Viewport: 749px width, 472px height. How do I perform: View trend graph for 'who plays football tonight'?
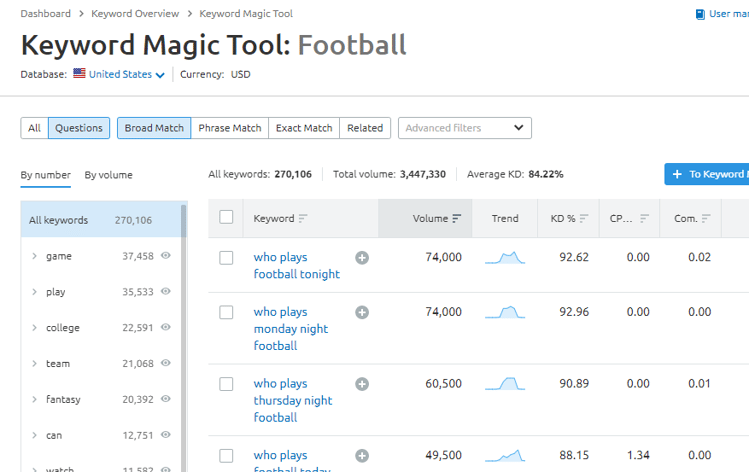tap(505, 258)
